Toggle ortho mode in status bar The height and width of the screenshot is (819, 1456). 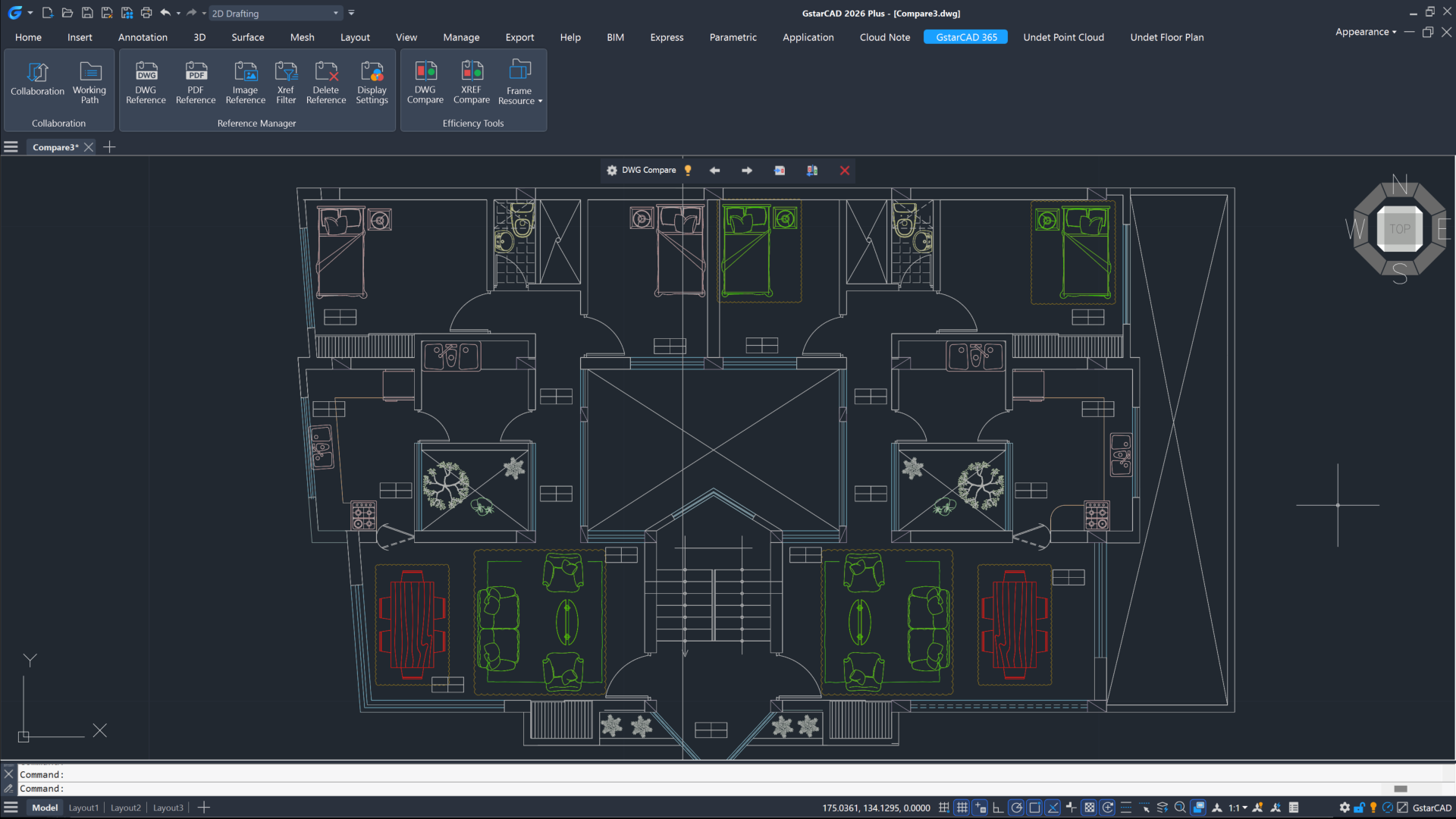997,807
